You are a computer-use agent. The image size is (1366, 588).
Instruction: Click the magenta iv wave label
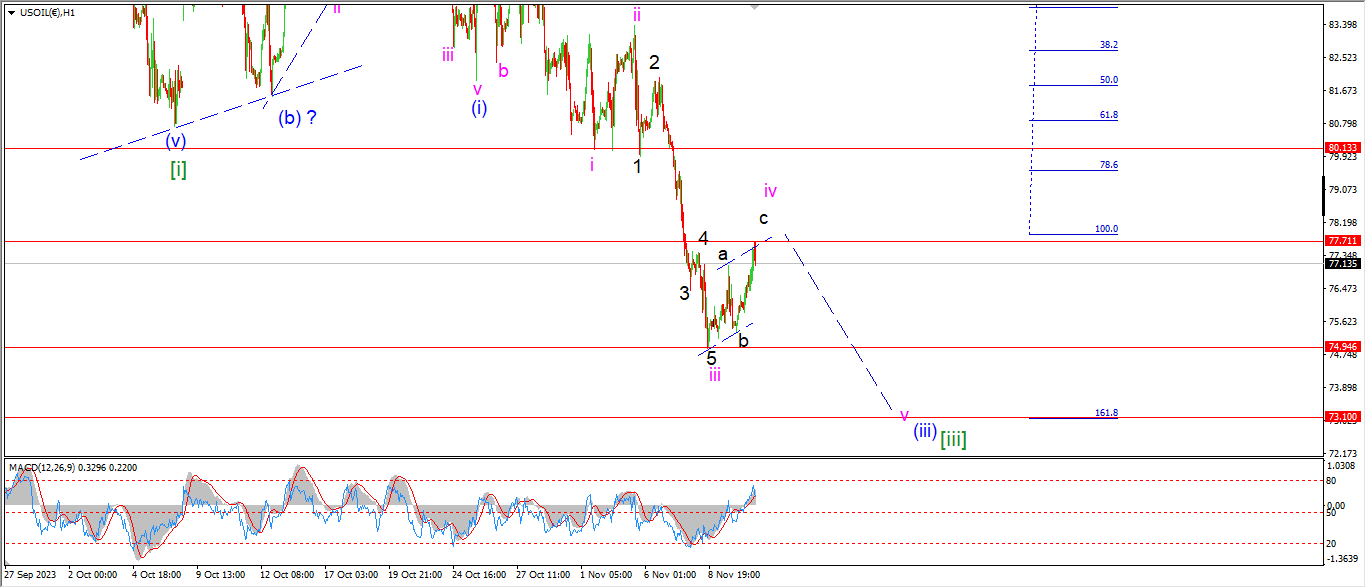tap(770, 190)
